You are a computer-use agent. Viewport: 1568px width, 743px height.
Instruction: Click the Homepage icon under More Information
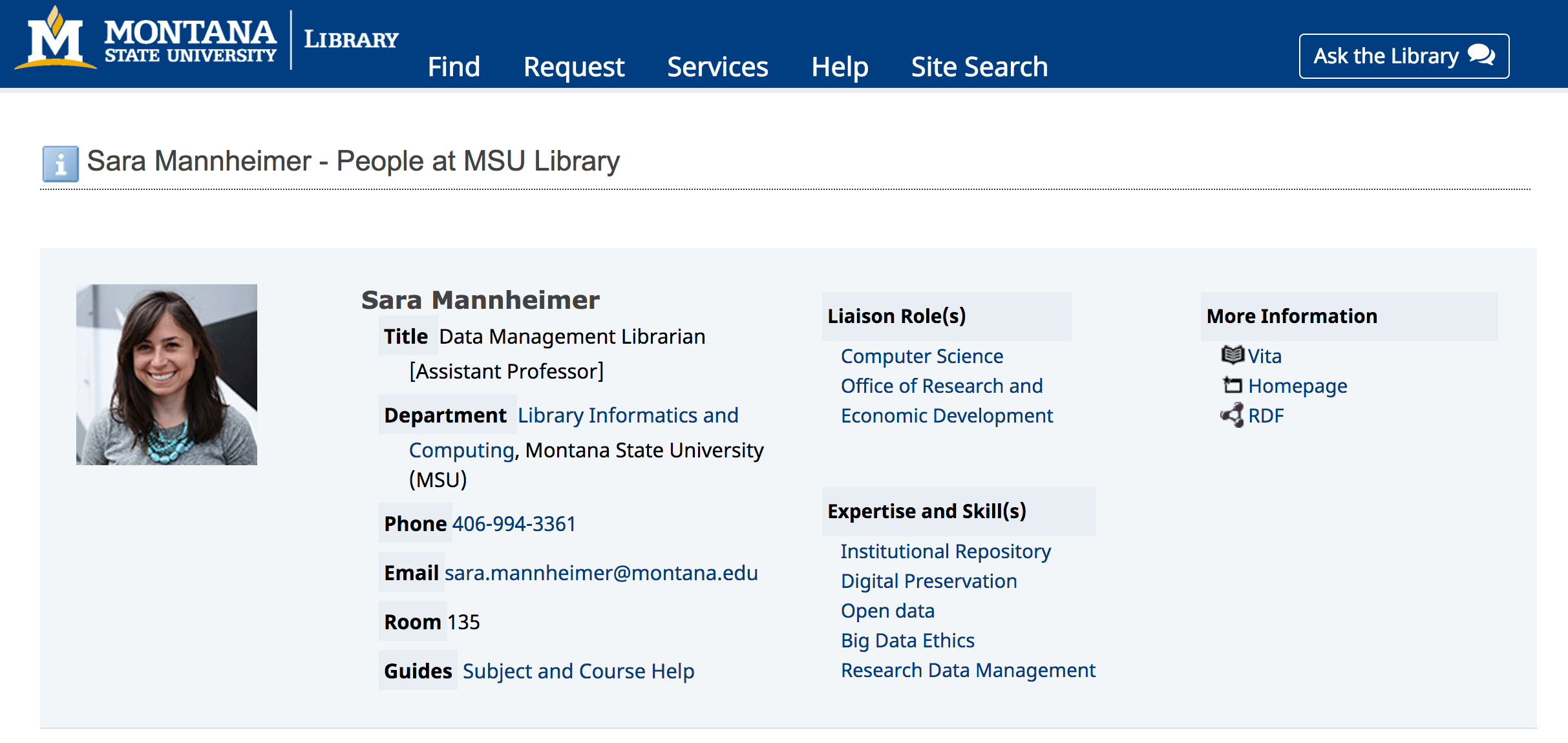point(1232,386)
